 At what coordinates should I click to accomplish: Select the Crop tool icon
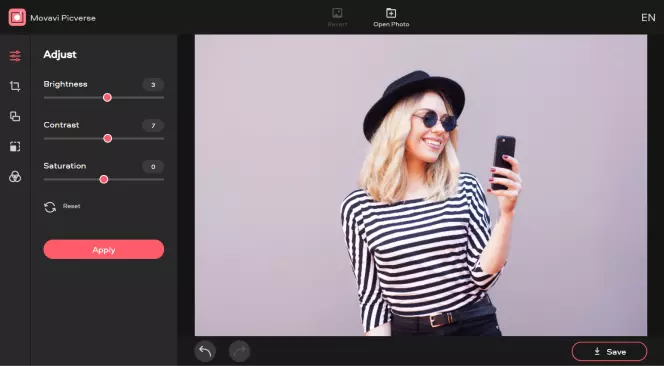point(15,86)
